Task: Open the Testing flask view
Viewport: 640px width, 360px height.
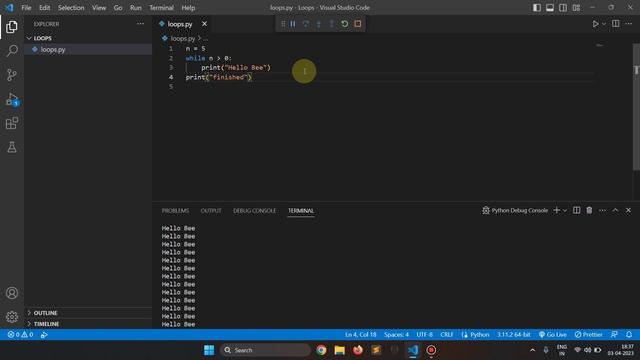Action: point(12,147)
